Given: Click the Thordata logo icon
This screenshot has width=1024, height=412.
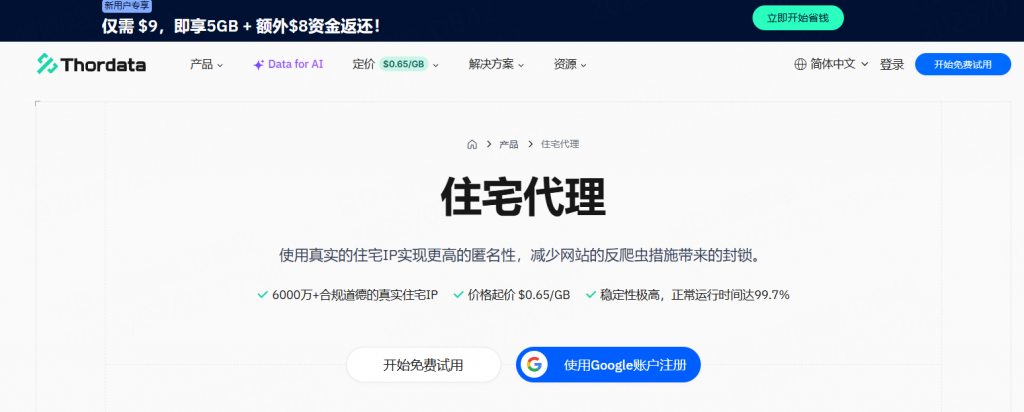Looking at the screenshot, I should [47, 64].
